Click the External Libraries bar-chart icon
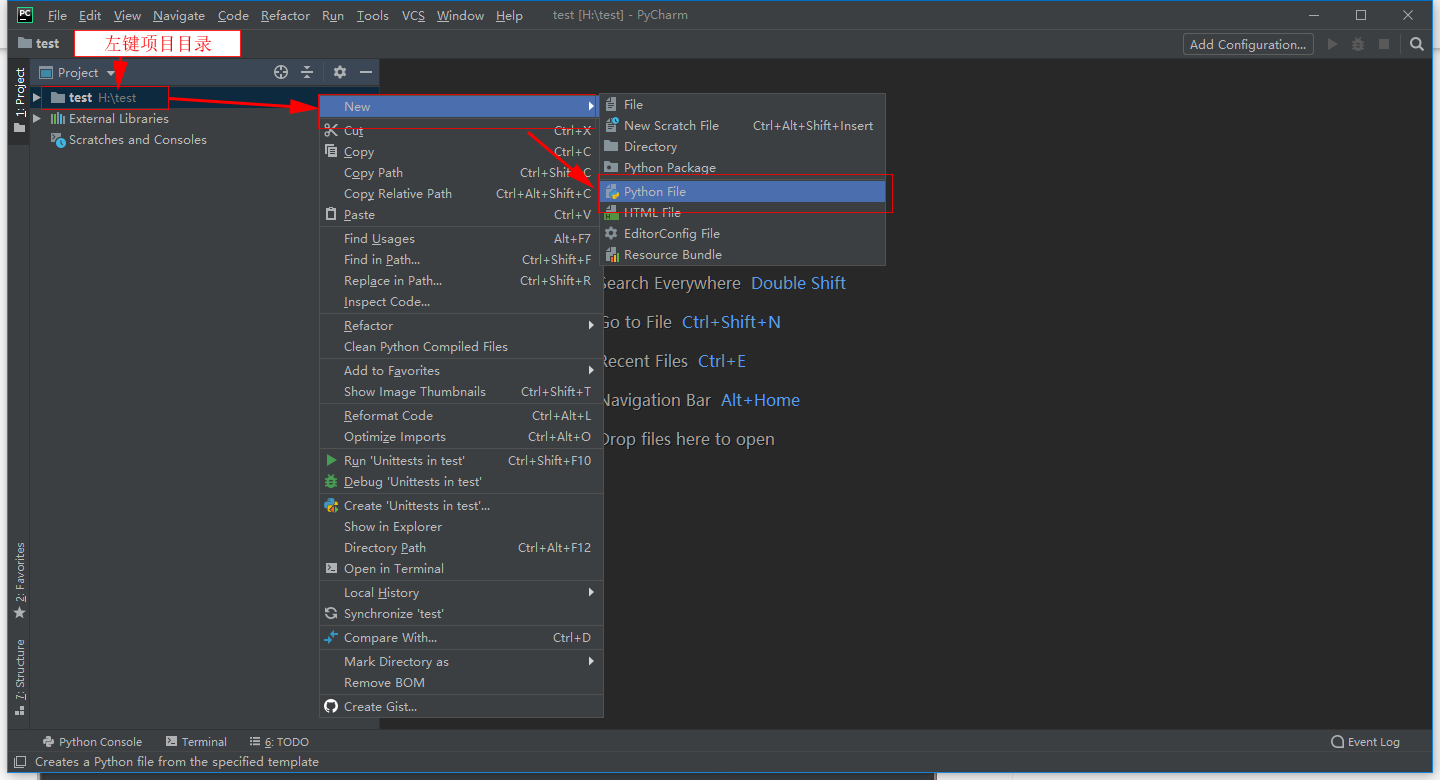Viewport: 1440px width, 780px height. tap(58, 118)
